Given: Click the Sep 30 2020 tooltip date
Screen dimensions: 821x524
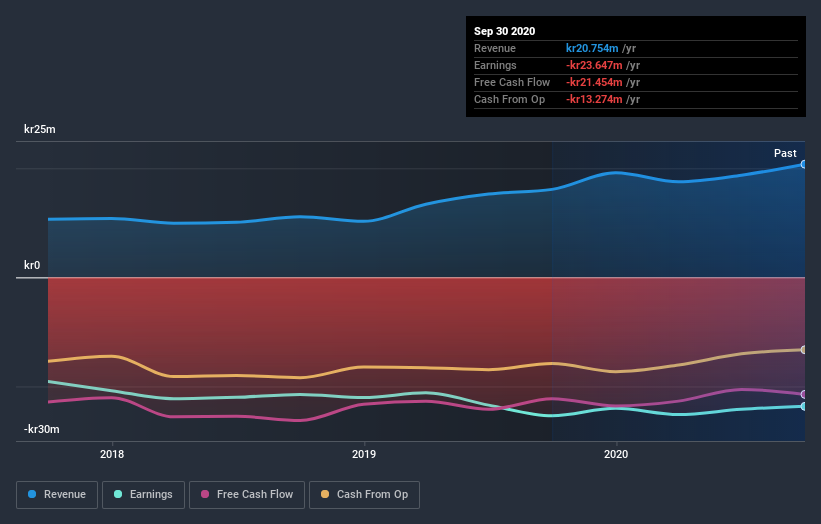Looking at the screenshot, I should click(x=505, y=31).
